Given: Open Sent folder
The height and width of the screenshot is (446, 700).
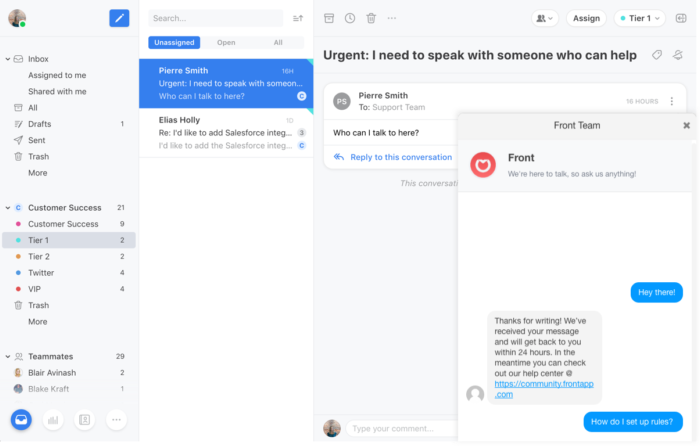Looking at the screenshot, I should (x=37, y=140).
